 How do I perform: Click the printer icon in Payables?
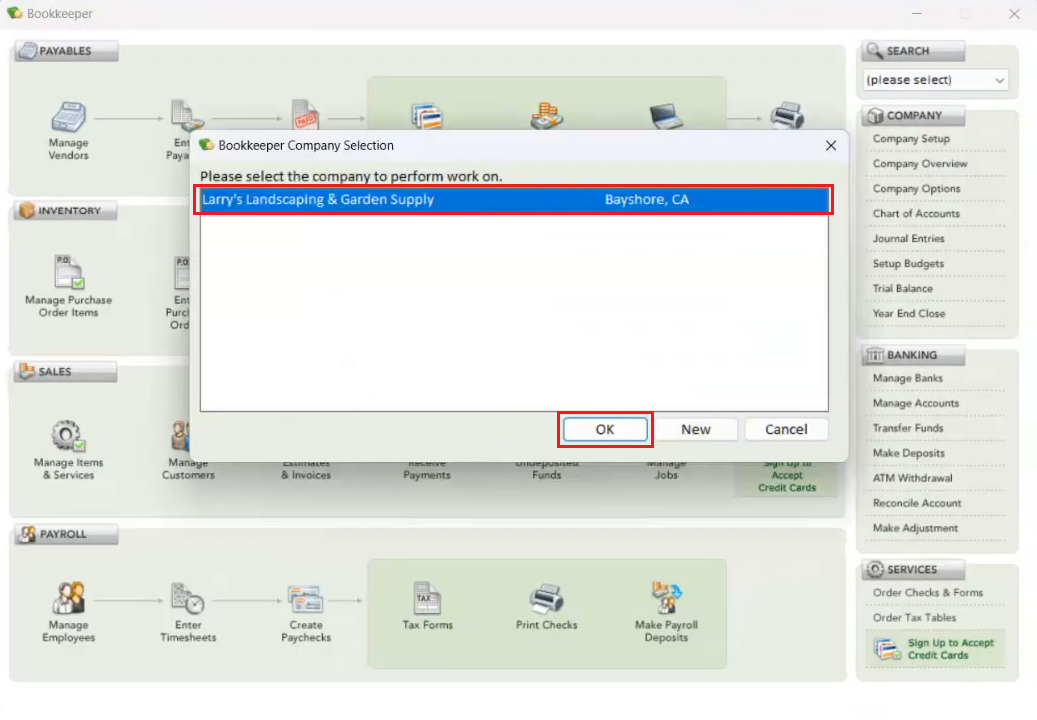787,115
